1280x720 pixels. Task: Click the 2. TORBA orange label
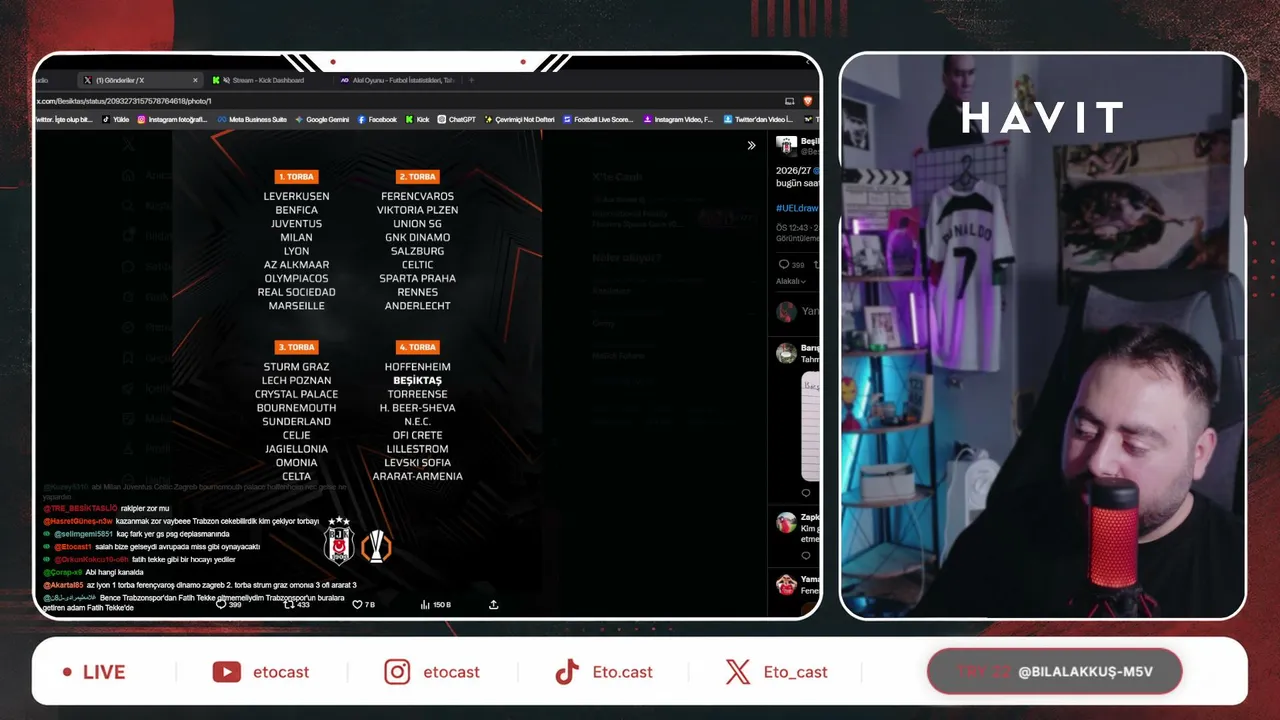pos(417,177)
